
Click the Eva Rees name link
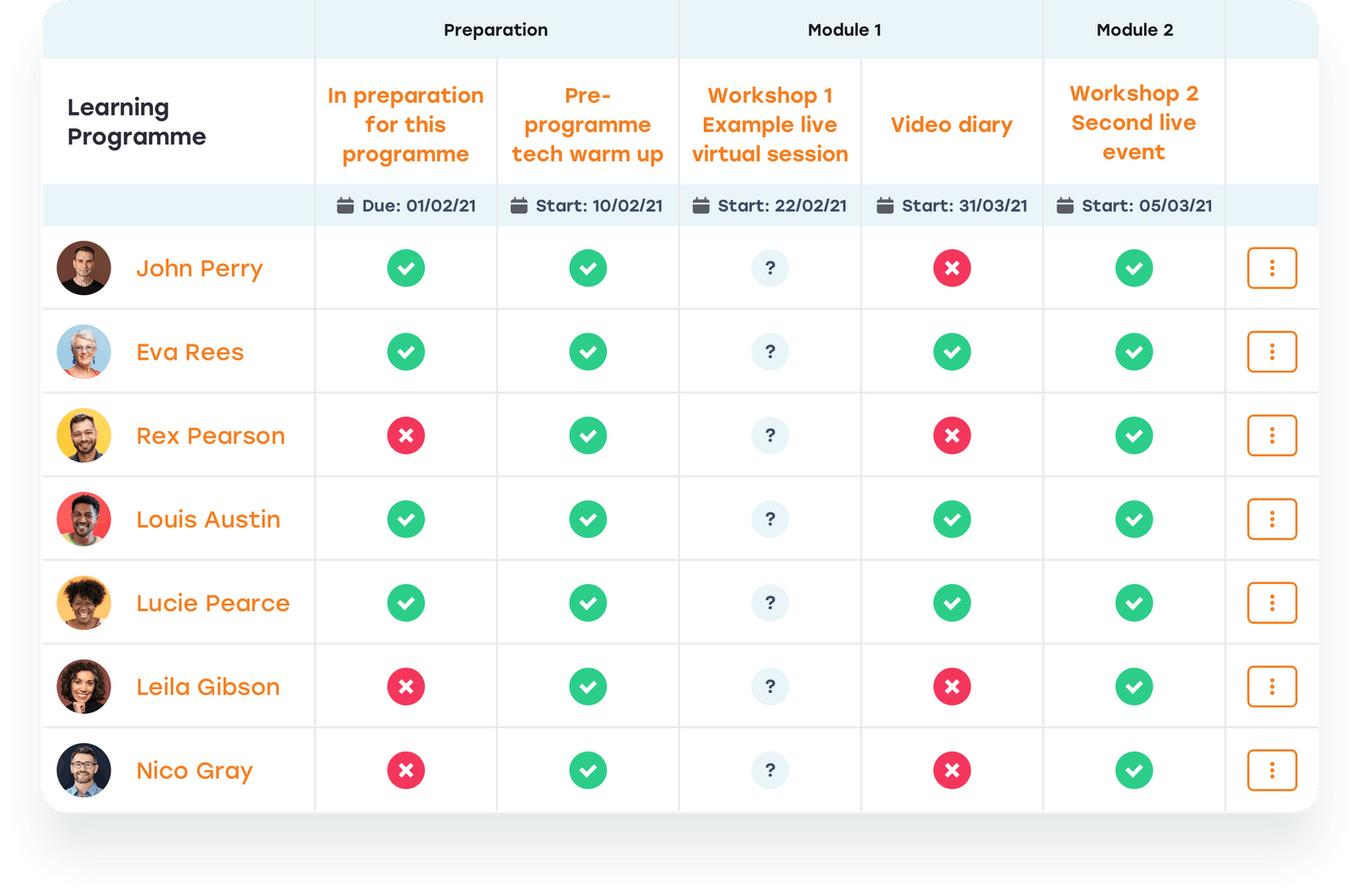[x=190, y=351]
